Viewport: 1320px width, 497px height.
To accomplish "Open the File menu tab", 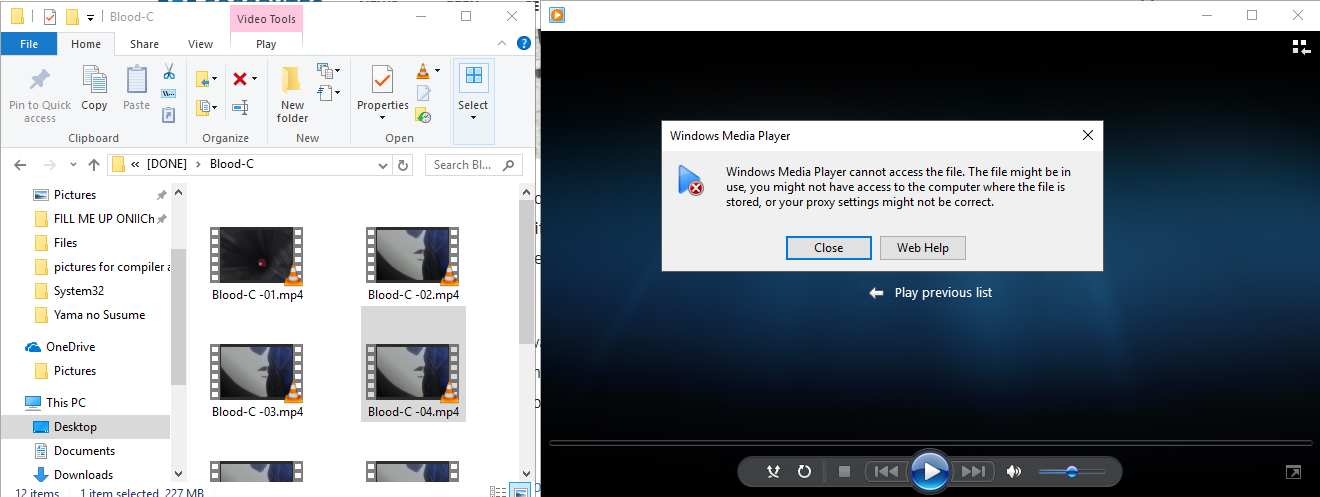I will pos(29,44).
